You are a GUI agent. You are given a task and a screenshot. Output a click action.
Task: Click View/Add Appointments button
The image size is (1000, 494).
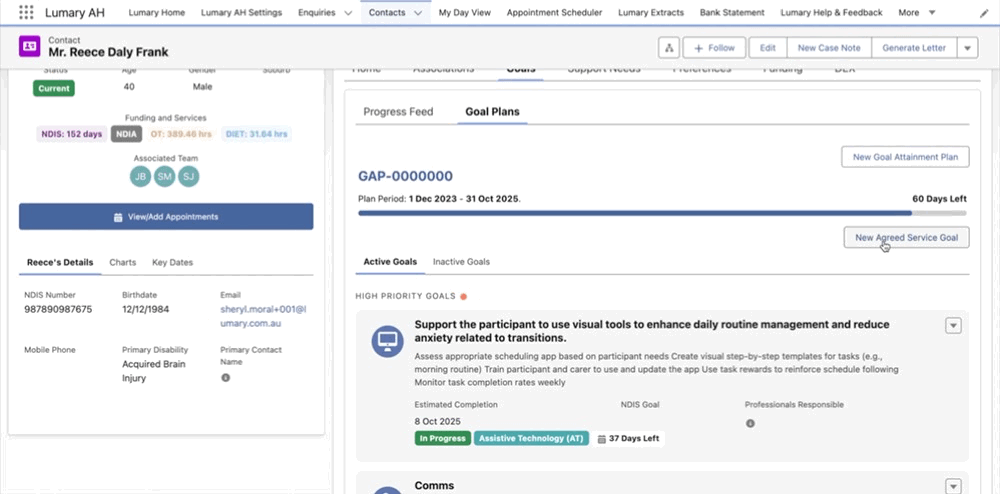(x=166, y=217)
